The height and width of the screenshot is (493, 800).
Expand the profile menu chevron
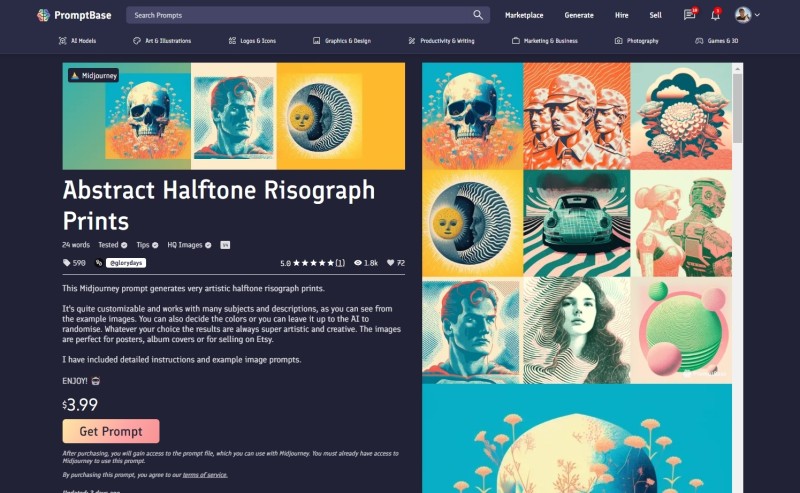(757, 15)
